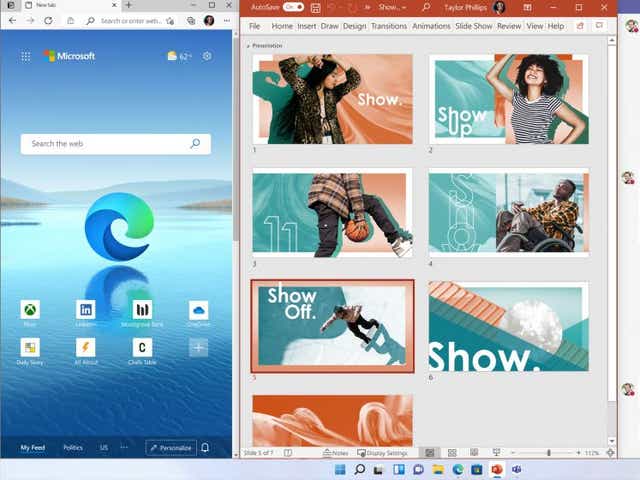The height and width of the screenshot is (480, 640).
Task: Click Taylor Phillips account name
Action: click(x=465, y=7)
